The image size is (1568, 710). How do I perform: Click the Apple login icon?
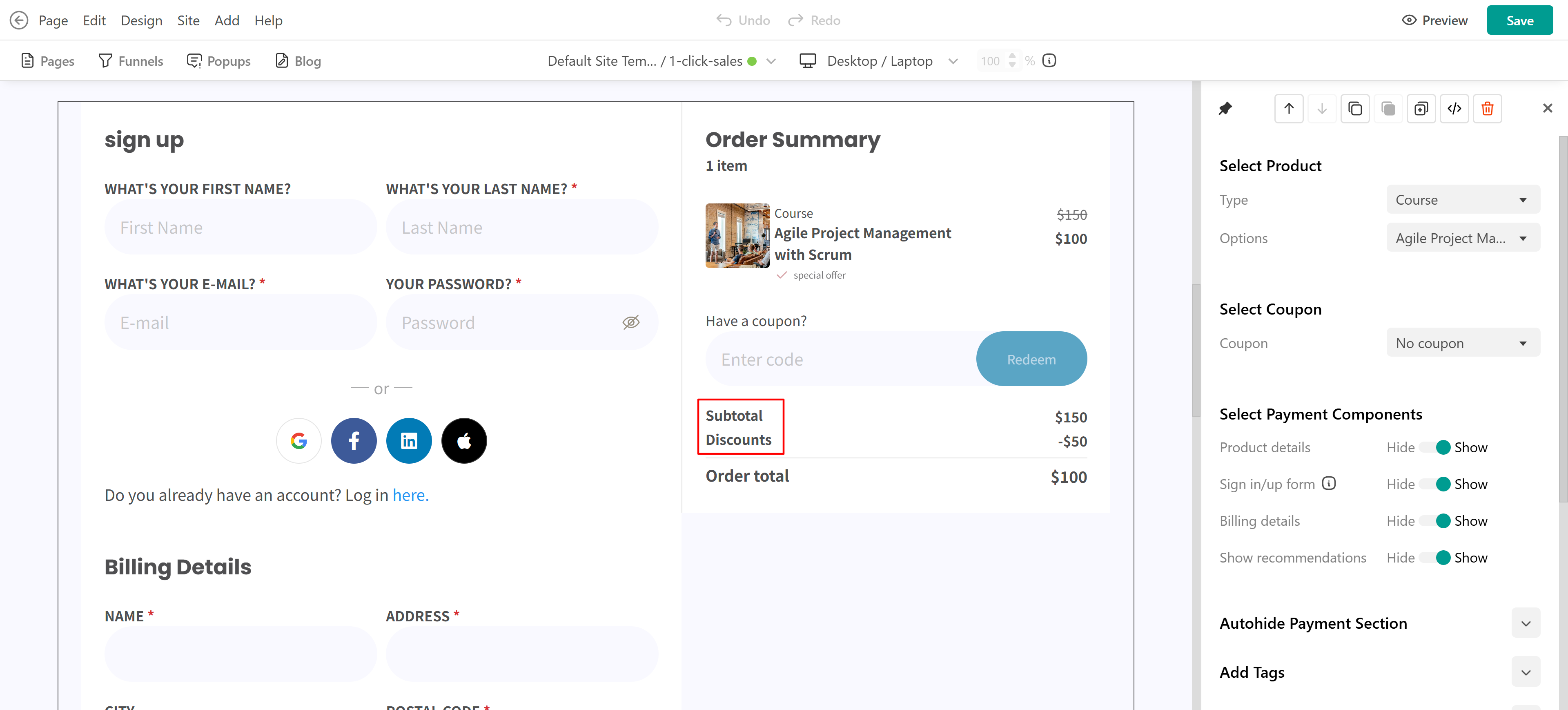click(x=464, y=440)
